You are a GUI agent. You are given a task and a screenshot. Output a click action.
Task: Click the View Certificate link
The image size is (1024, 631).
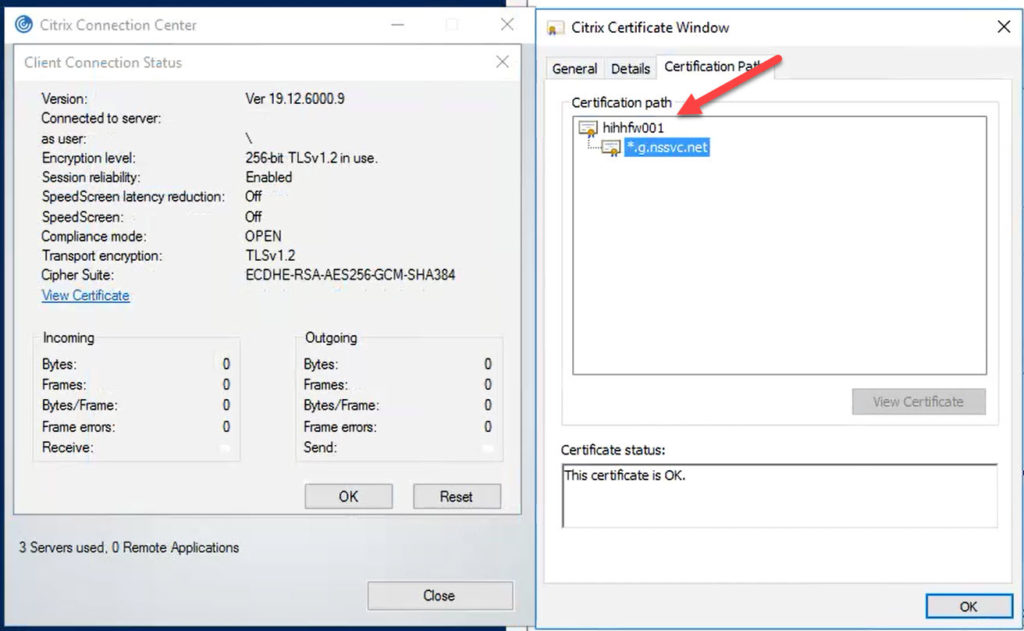point(85,295)
